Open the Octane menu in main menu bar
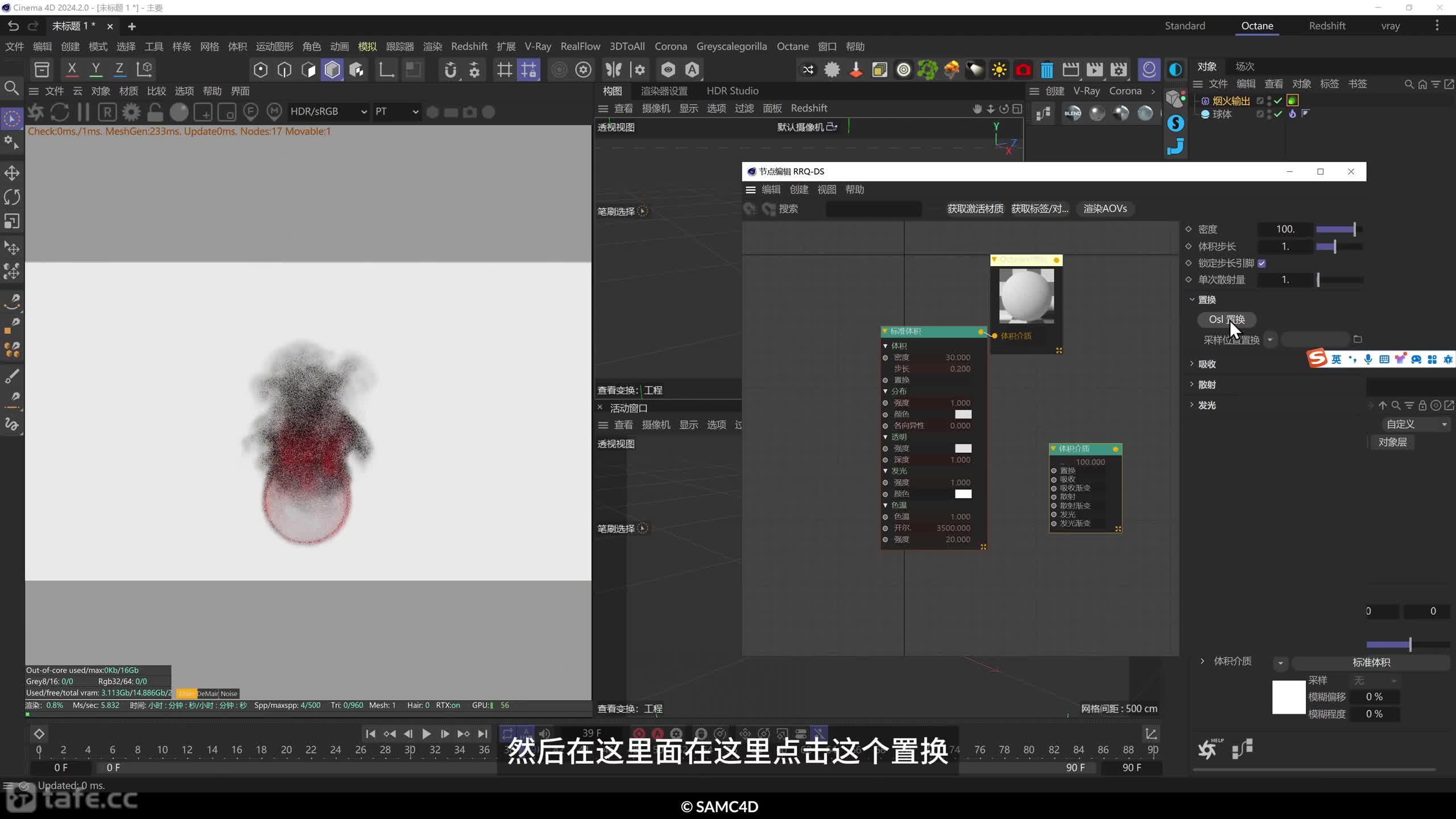 (x=793, y=46)
